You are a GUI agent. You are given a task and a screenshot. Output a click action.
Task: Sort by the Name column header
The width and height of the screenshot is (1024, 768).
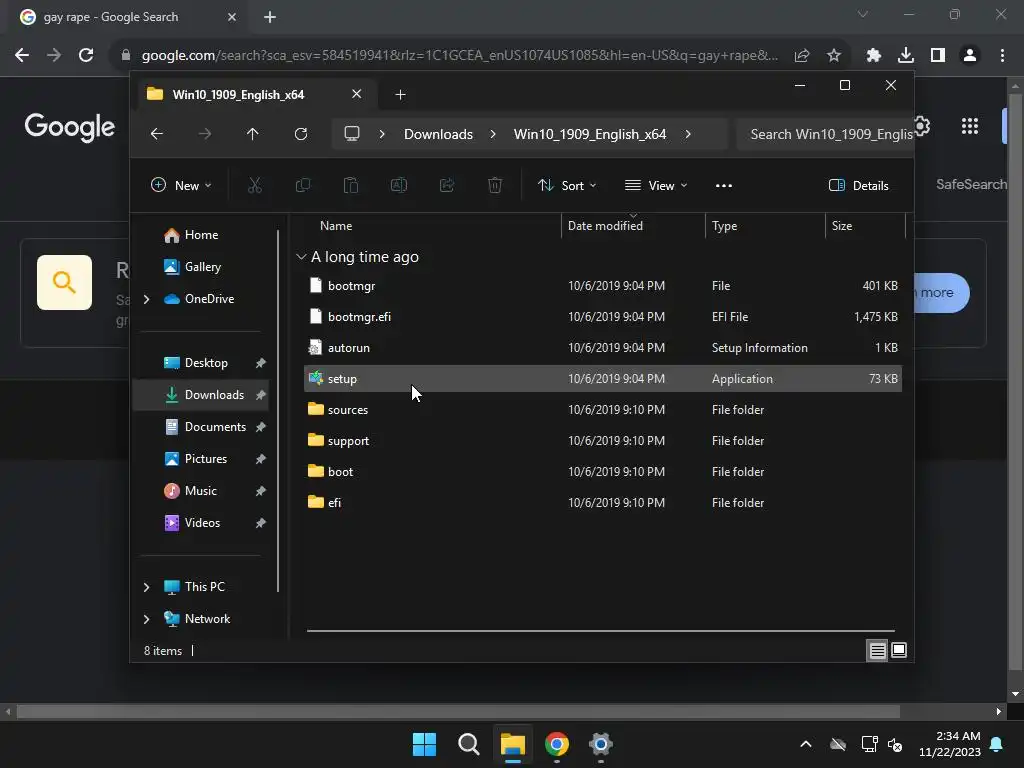click(x=432, y=226)
